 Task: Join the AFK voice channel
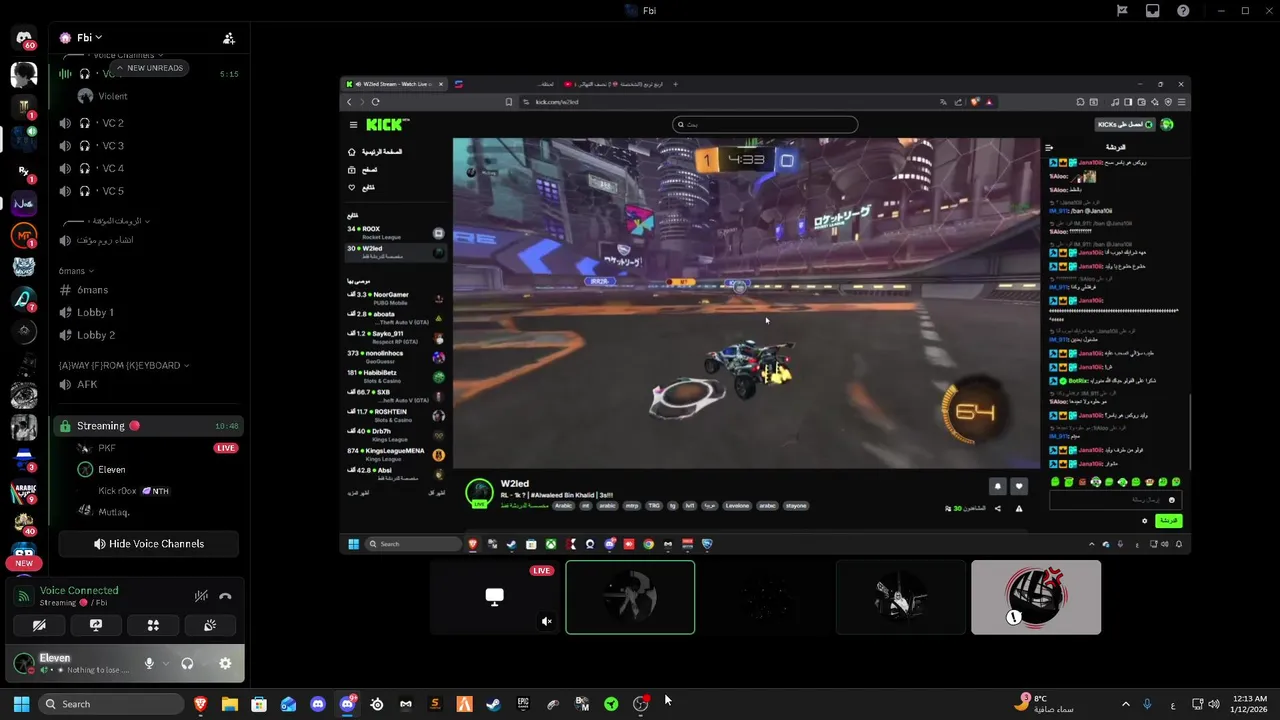pyautogui.click(x=148, y=384)
